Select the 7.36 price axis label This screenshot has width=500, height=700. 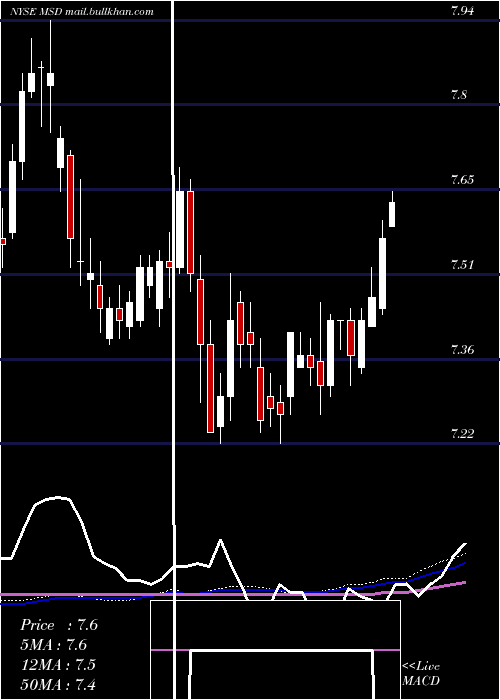tap(462, 349)
